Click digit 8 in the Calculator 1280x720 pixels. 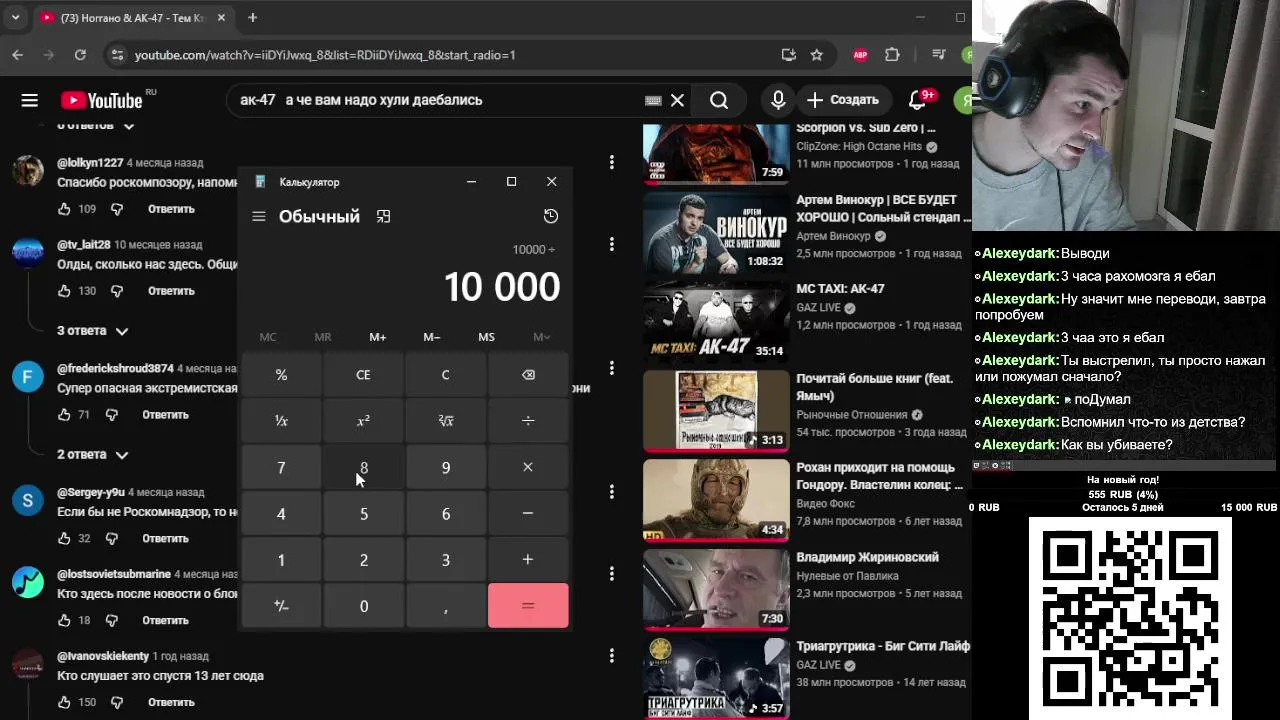363,467
